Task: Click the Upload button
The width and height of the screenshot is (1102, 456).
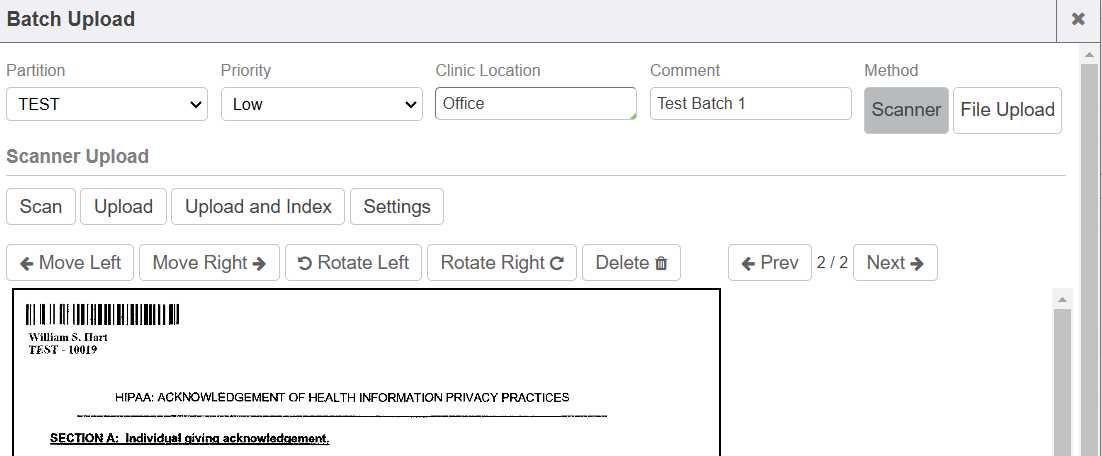Action: tap(123, 207)
